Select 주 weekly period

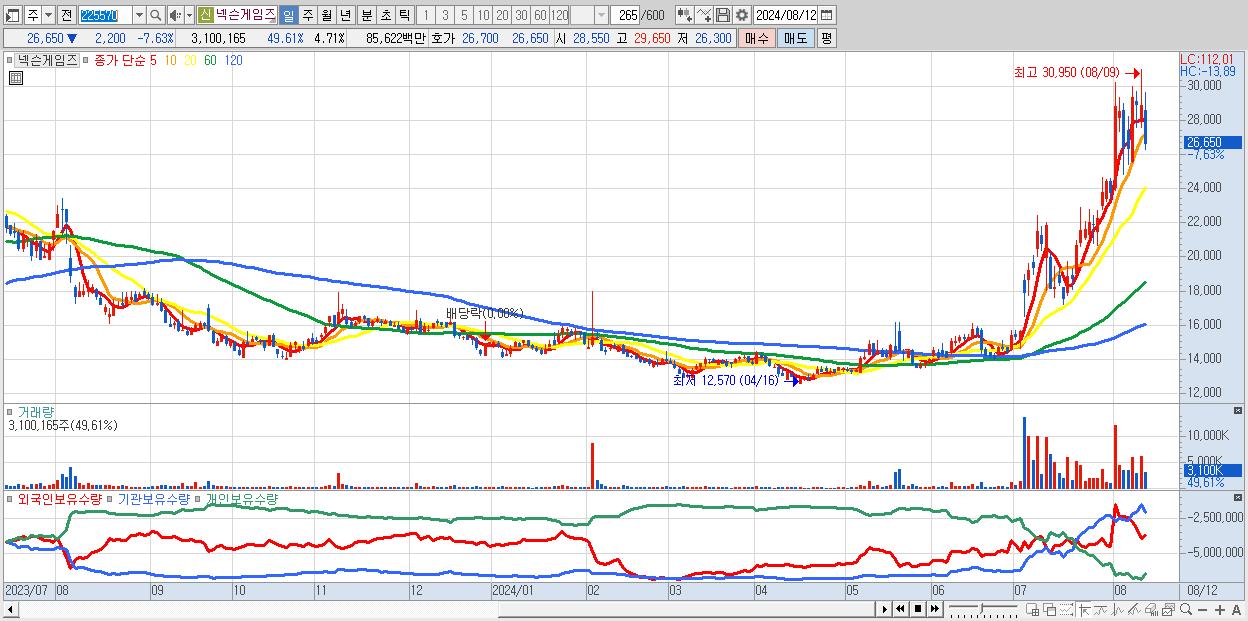pos(308,15)
